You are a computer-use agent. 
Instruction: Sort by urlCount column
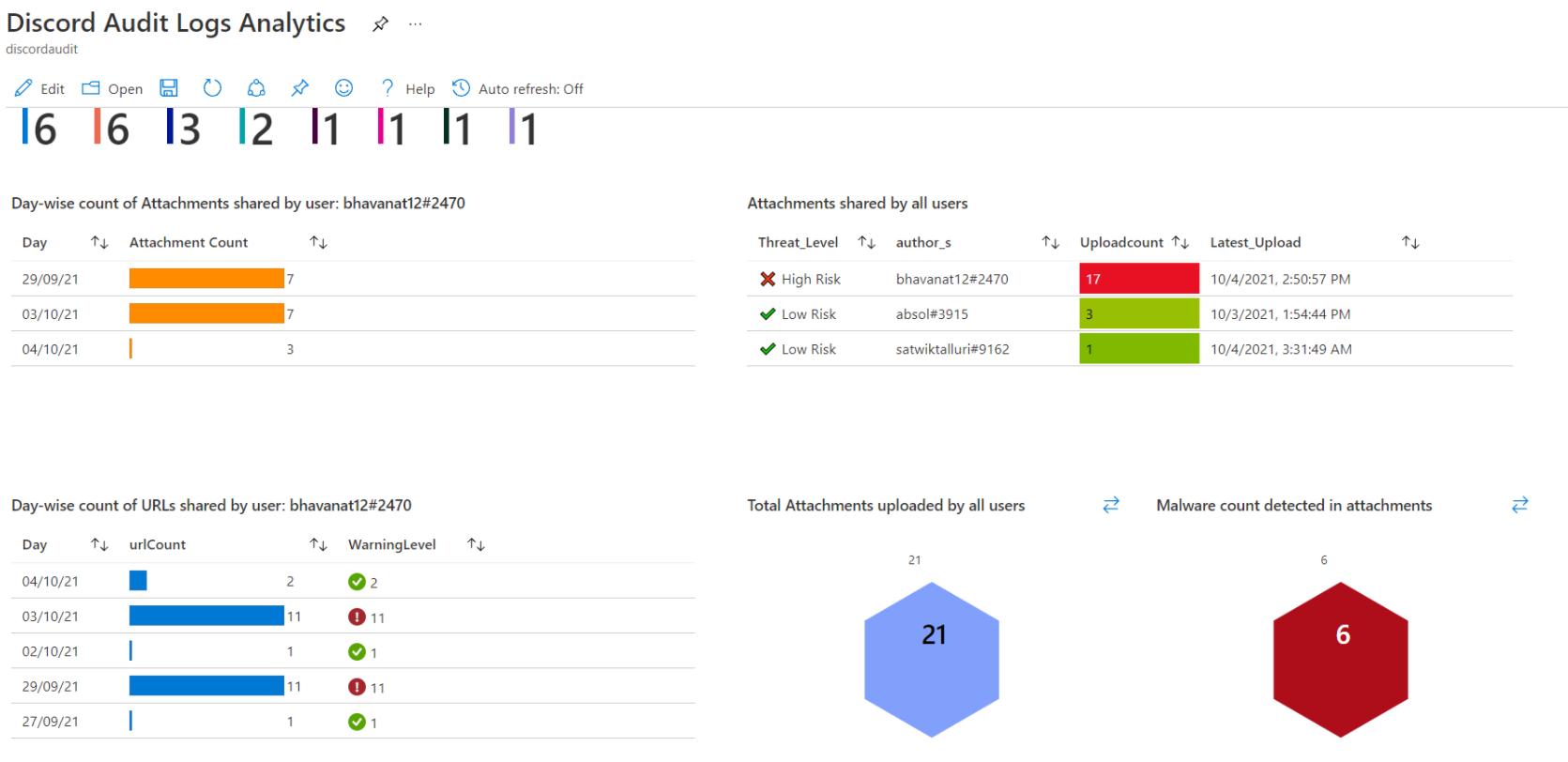click(319, 544)
